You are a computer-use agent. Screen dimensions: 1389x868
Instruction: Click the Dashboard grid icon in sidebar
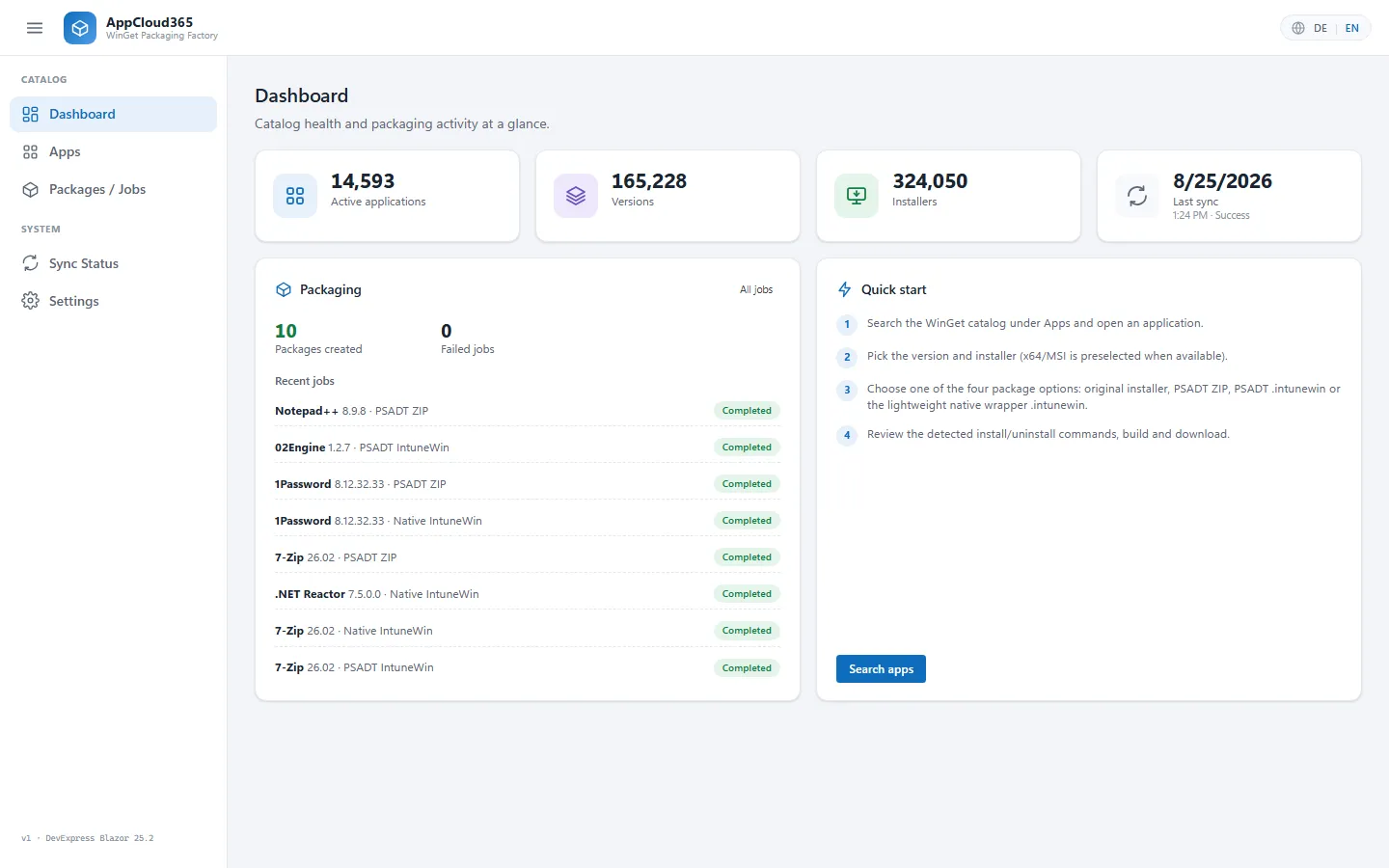pyautogui.click(x=31, y=114)
